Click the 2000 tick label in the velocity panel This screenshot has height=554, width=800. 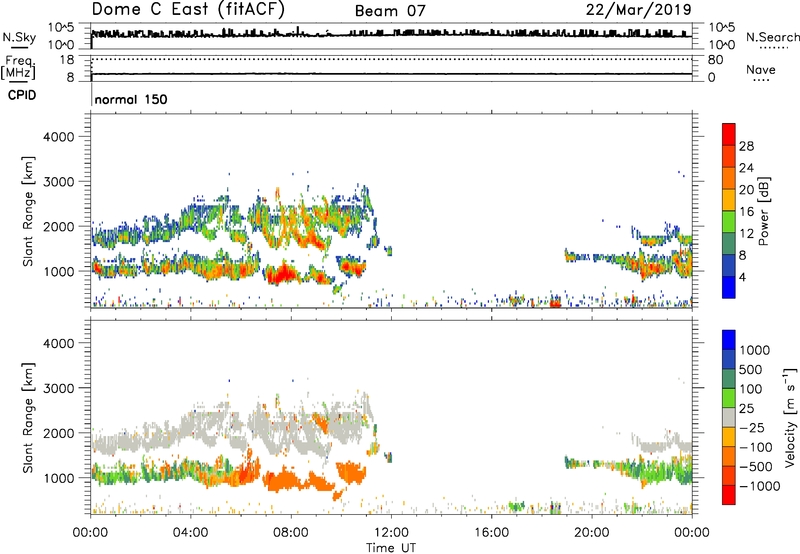pos(58,433)
